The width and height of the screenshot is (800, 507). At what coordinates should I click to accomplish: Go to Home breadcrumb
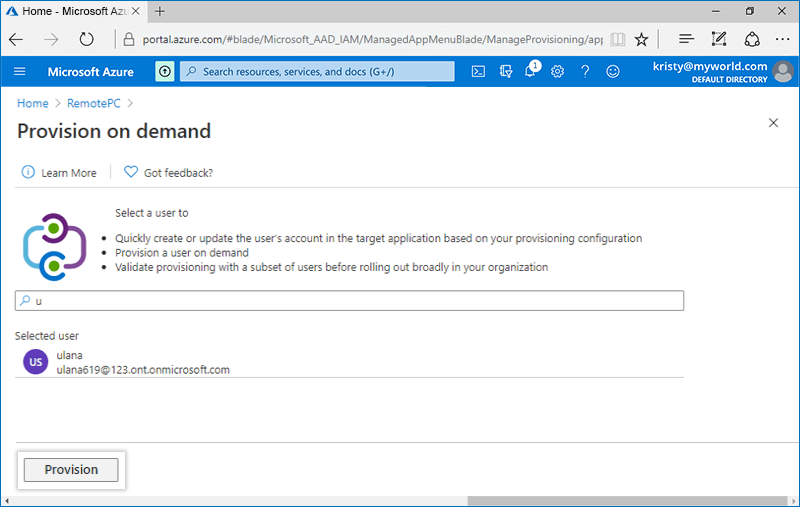point(32,103)
